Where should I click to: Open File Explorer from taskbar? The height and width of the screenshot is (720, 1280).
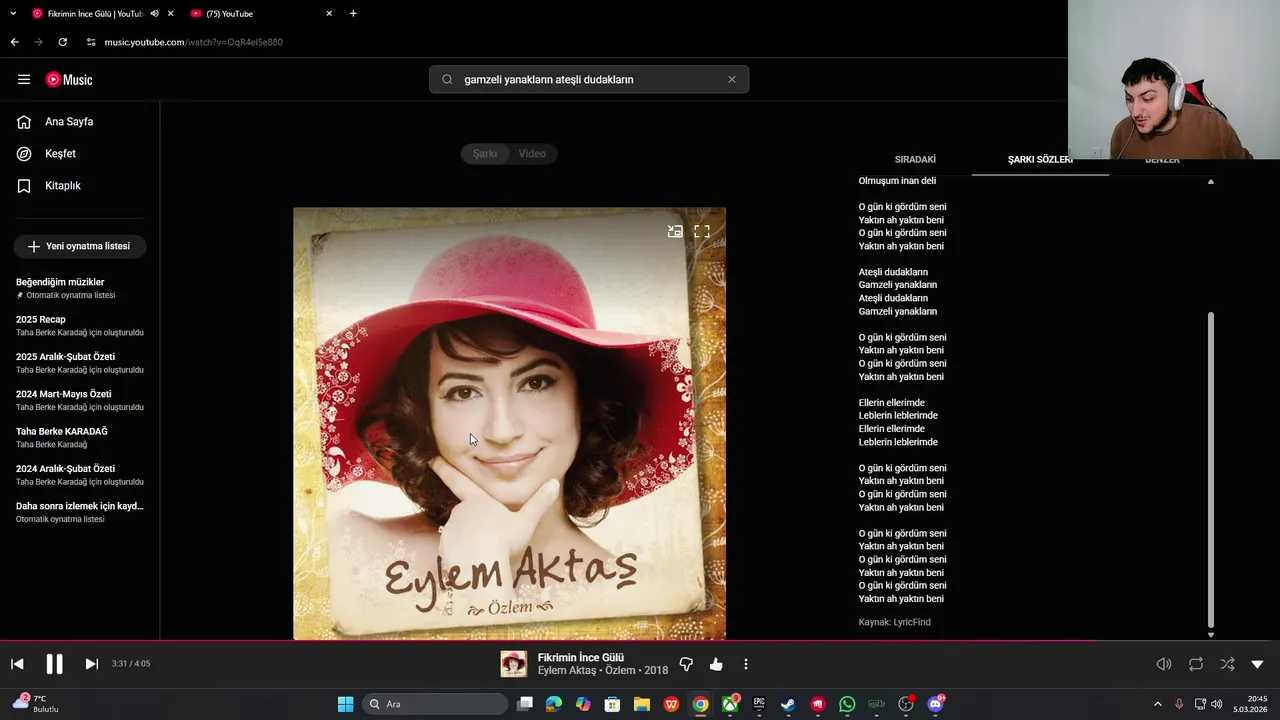pos(641,704)
